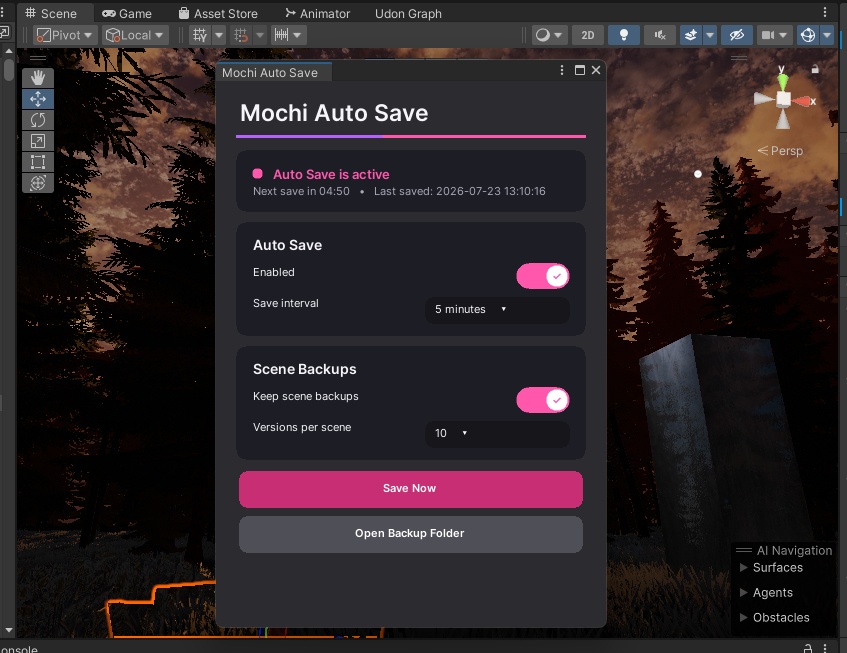The height and width of the screenshot is (653, 847).
Task: Toggle grid snapping icon
Action: (x=241, y=35)
